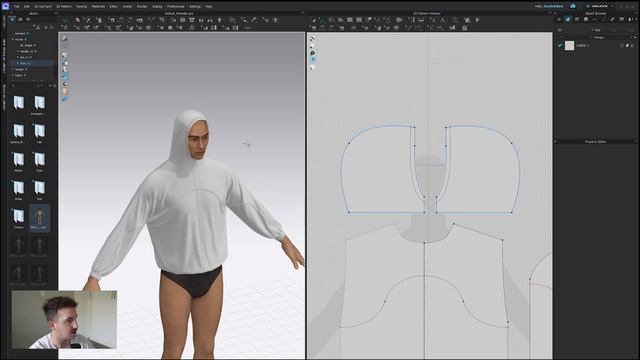The image size is (640, 360).
Task: Open the Texture folder in the library
Action: [18, 218]
